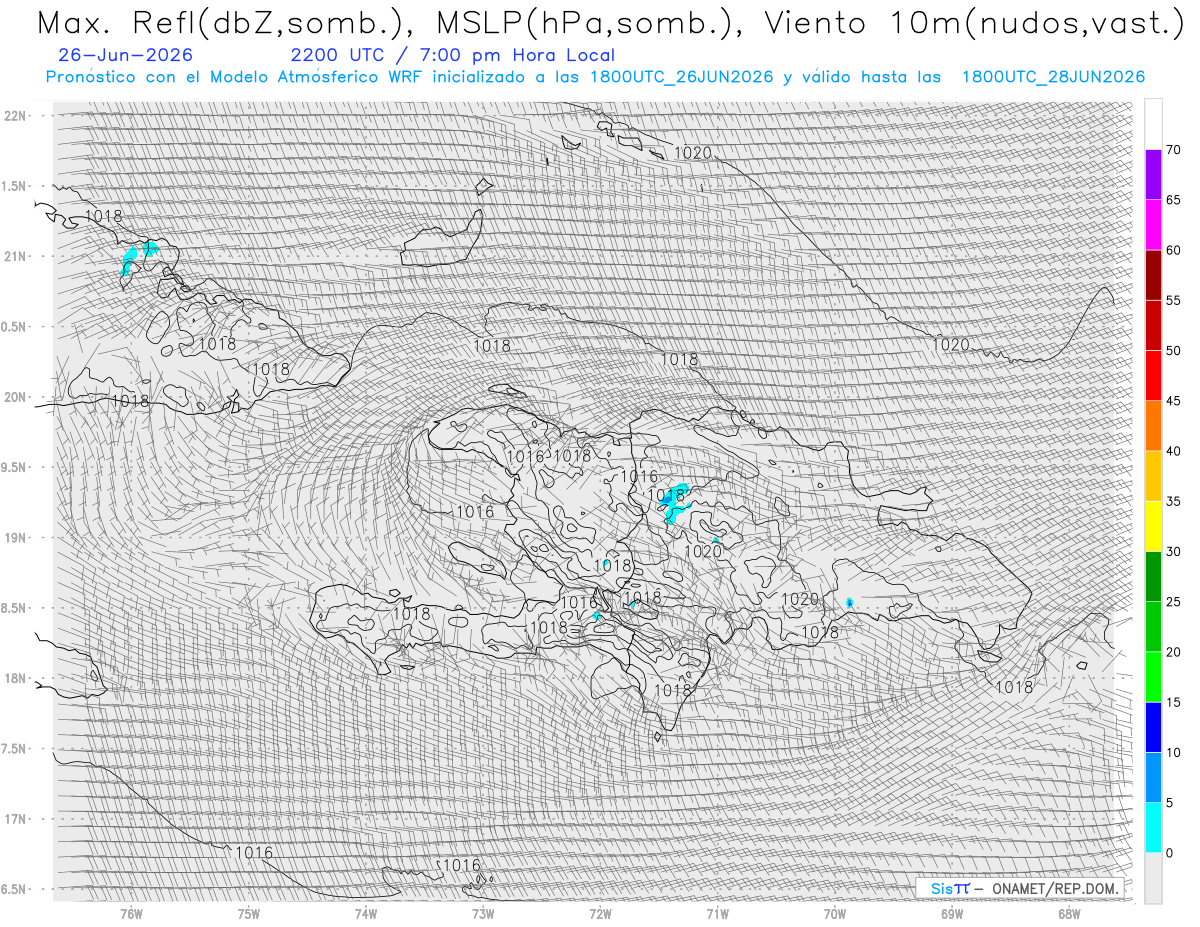Click the '10' colorbar scale value
The image size is (1200, 927).
[x=1173, y=752]
